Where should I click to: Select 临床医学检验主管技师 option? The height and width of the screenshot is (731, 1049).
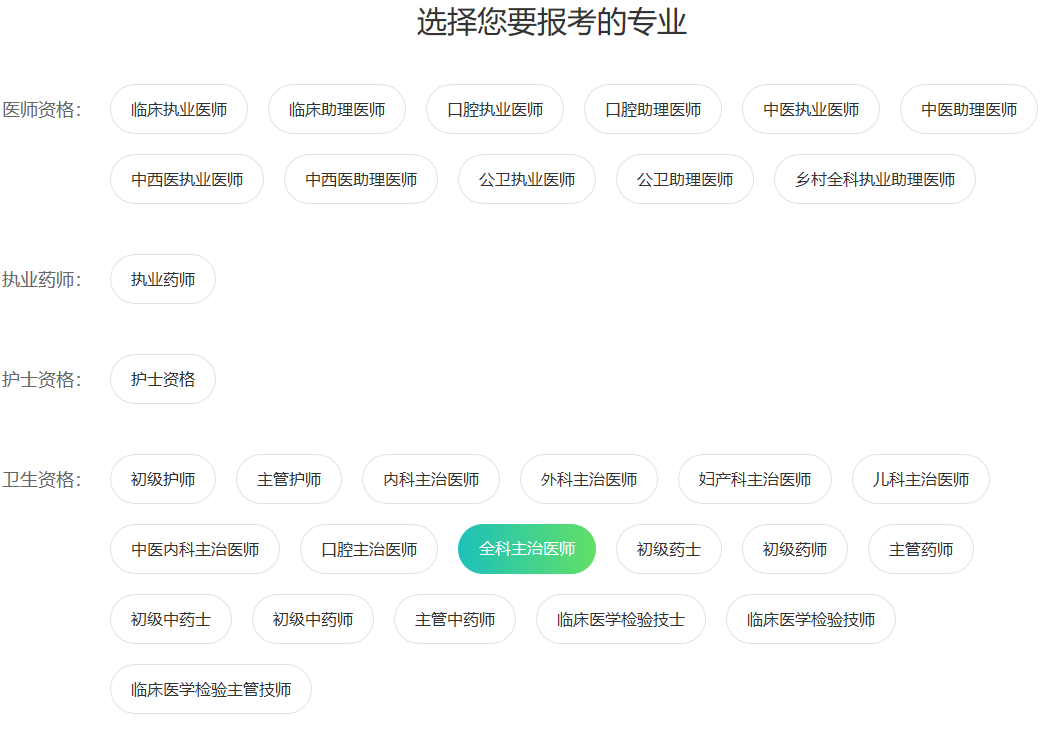[x=211, y=689]
